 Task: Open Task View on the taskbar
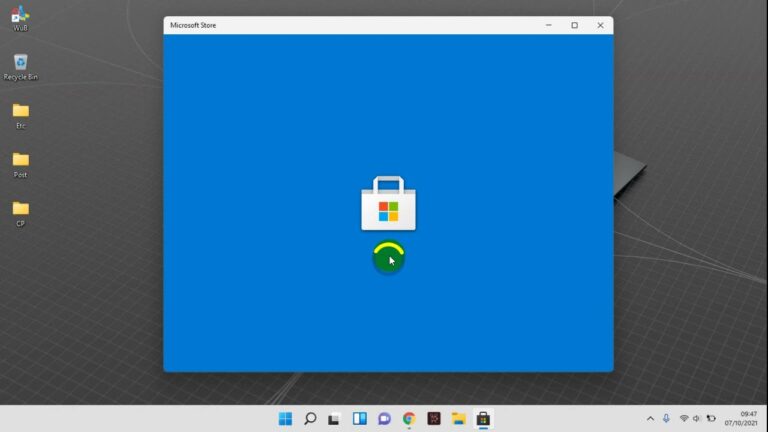335,419
